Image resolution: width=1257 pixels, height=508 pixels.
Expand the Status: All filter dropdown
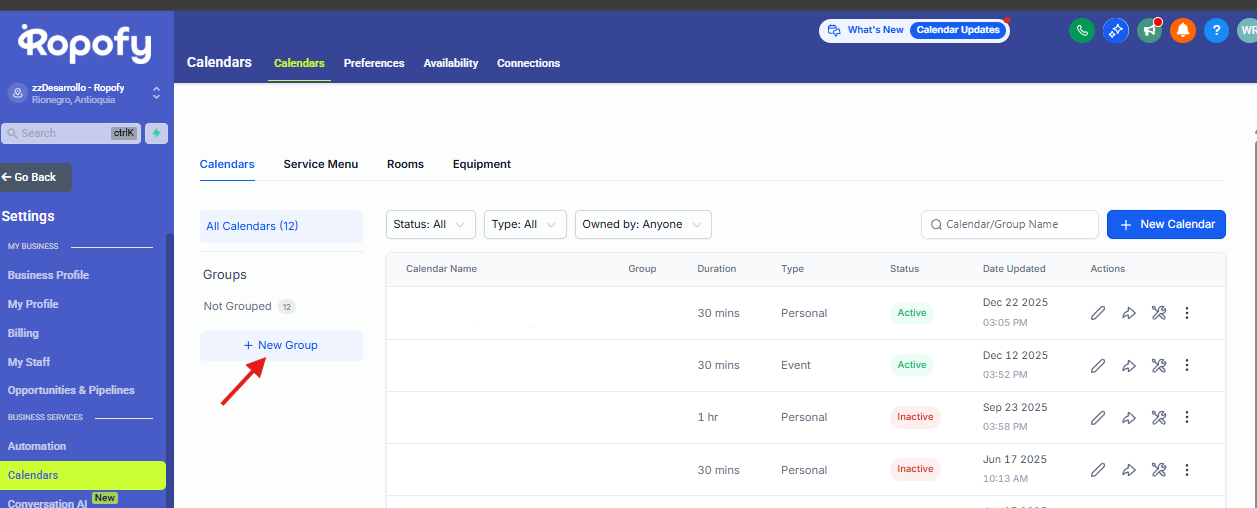[x=430, y=225]
